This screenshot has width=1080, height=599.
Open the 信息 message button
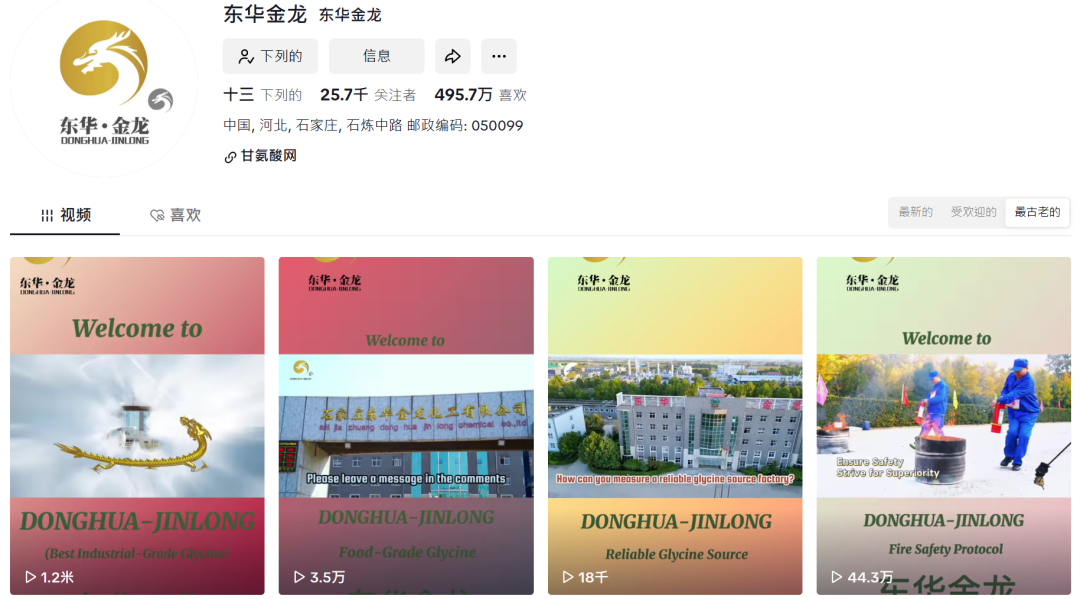[378, 56]
